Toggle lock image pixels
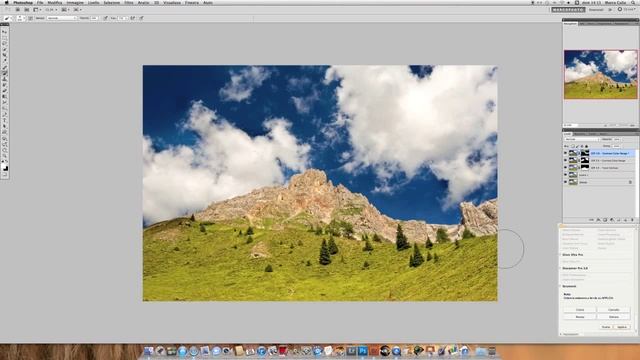Viewport: 640px width, 360px height. point(577,146)
